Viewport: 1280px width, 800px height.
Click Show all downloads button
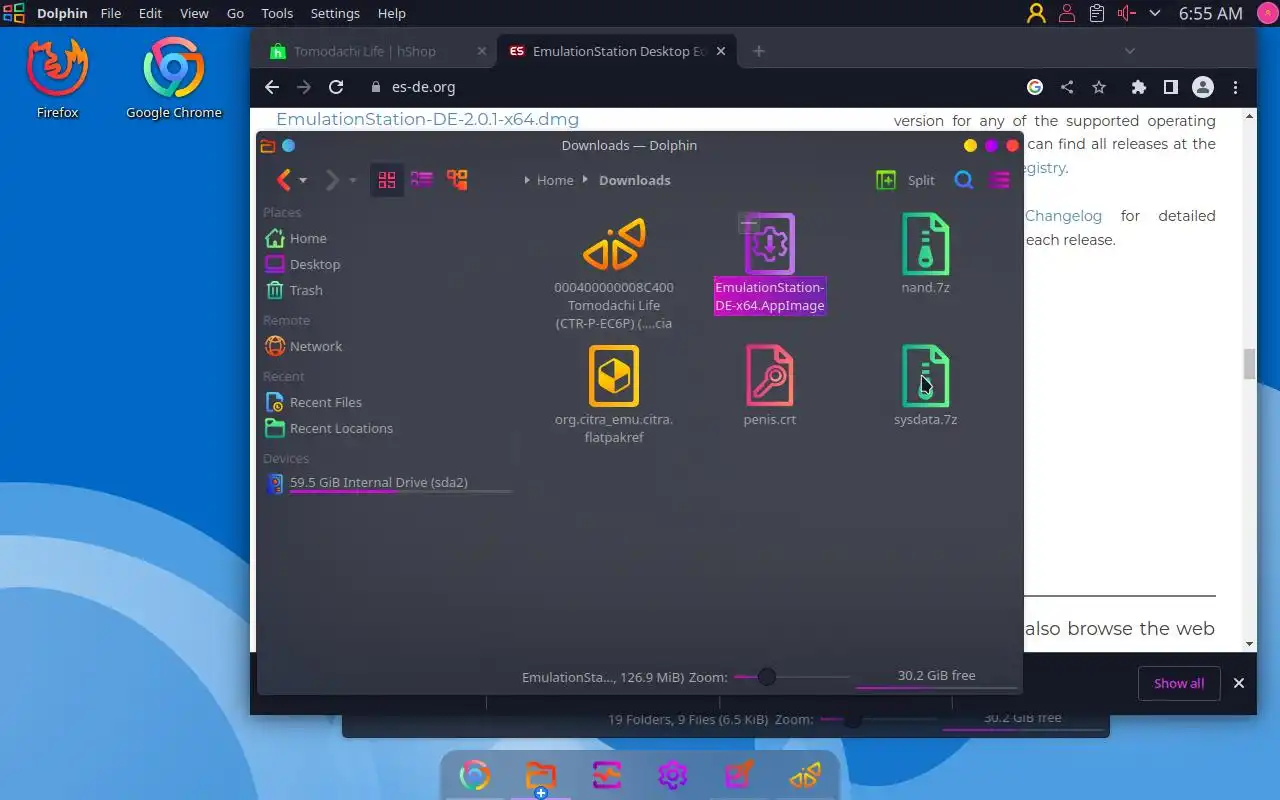click(1179, 683)
